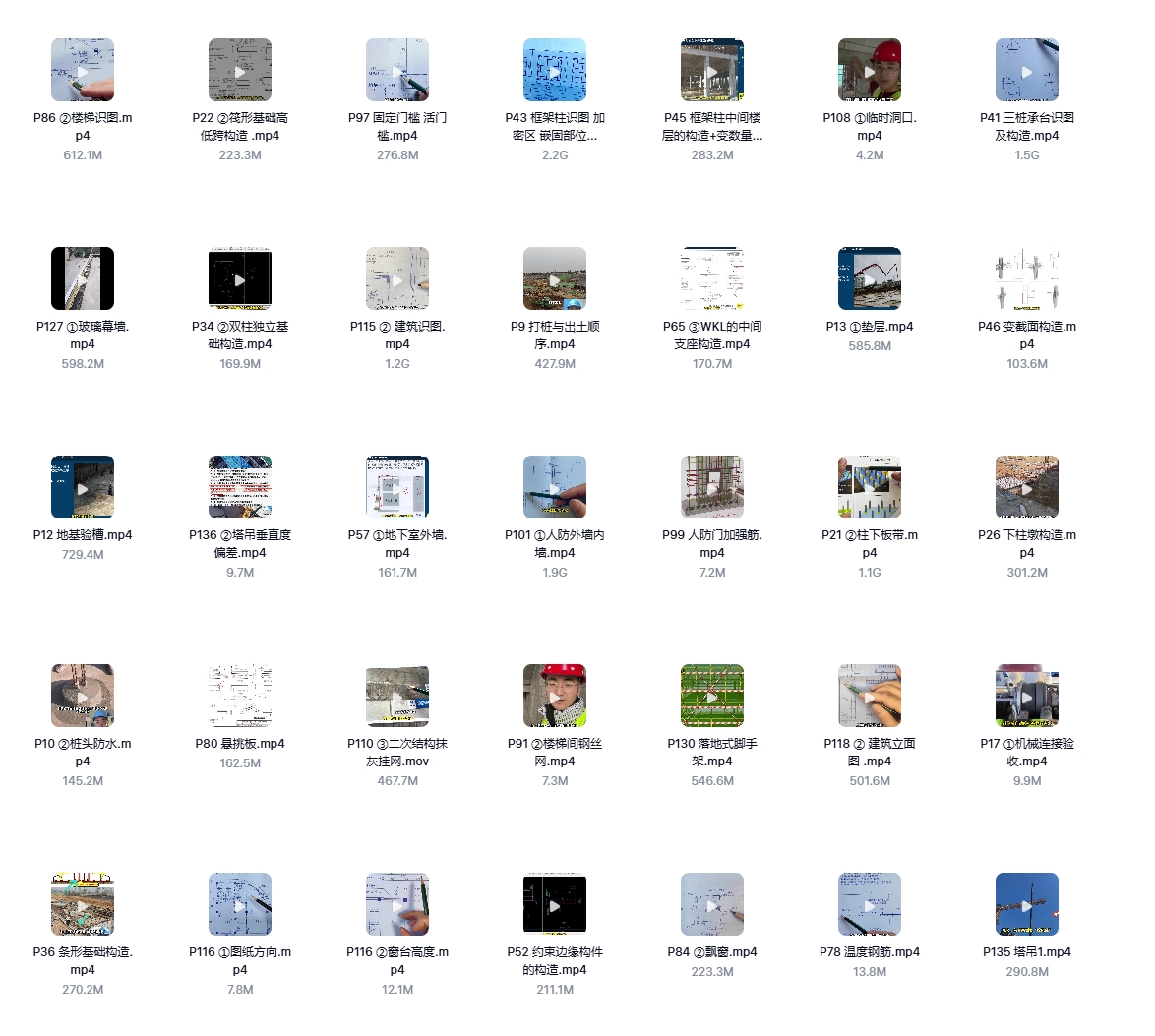Screen dimensions: 1155x1036
Task: Play the P12 地基验槽.mp4 video
Action: [83, 488]
